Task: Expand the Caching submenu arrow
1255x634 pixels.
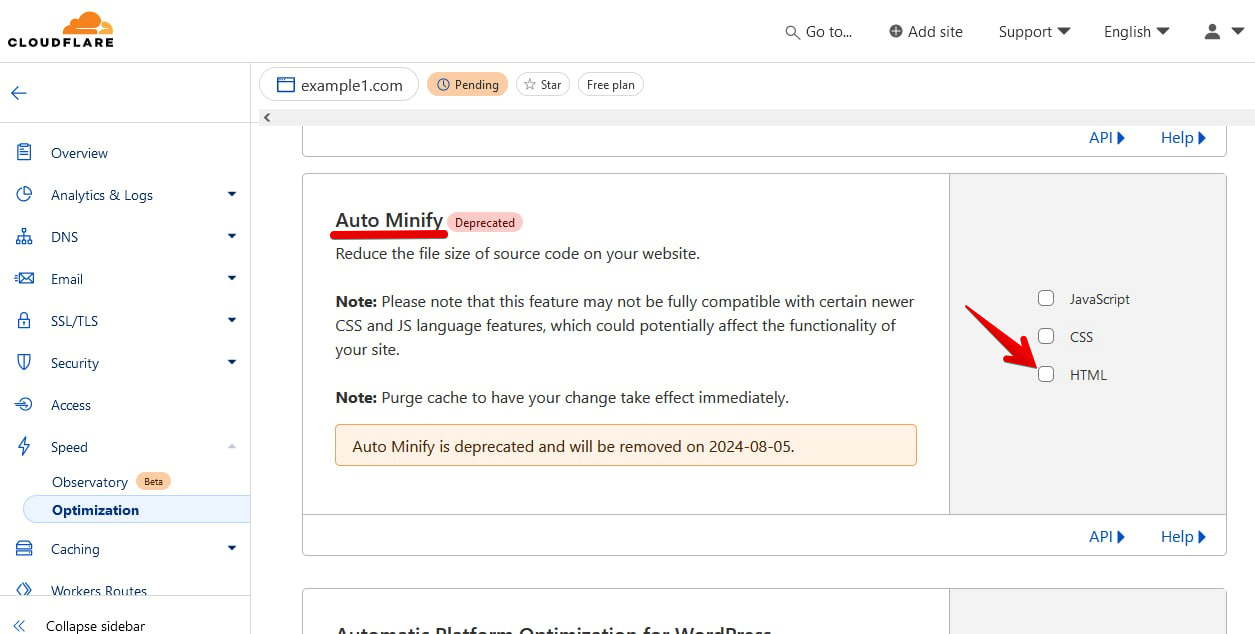Action: coord(232,548)
